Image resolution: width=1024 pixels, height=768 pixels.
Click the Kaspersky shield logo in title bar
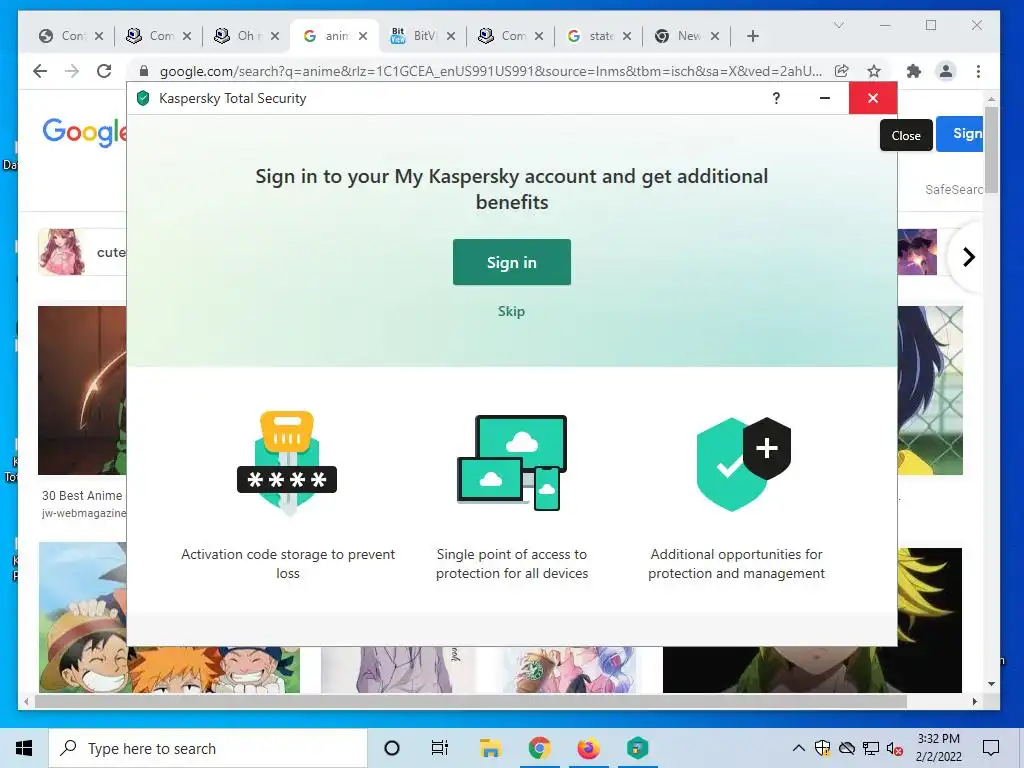pos(143,99)
